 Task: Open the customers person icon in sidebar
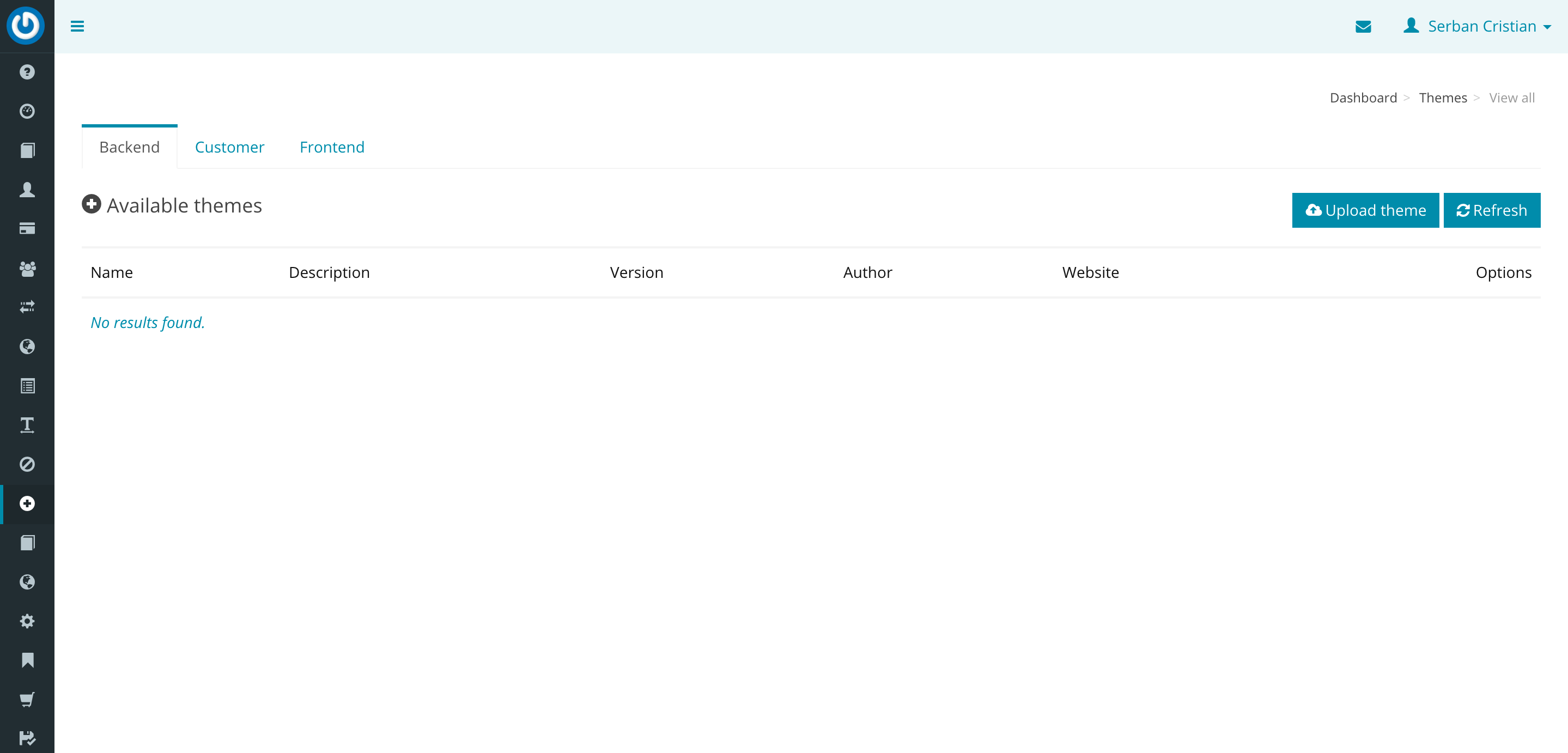tap(27, 189)
